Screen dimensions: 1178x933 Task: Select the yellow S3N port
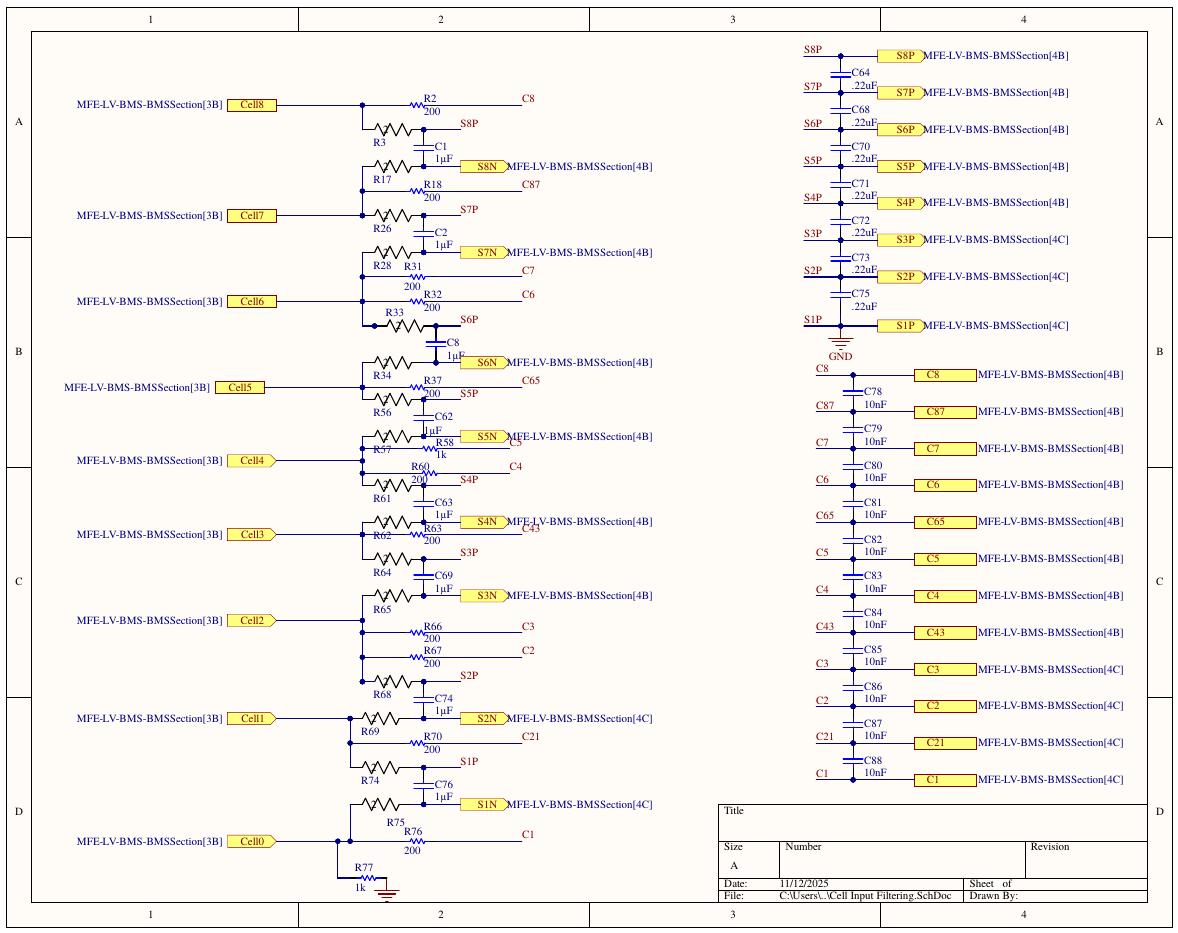485,596
